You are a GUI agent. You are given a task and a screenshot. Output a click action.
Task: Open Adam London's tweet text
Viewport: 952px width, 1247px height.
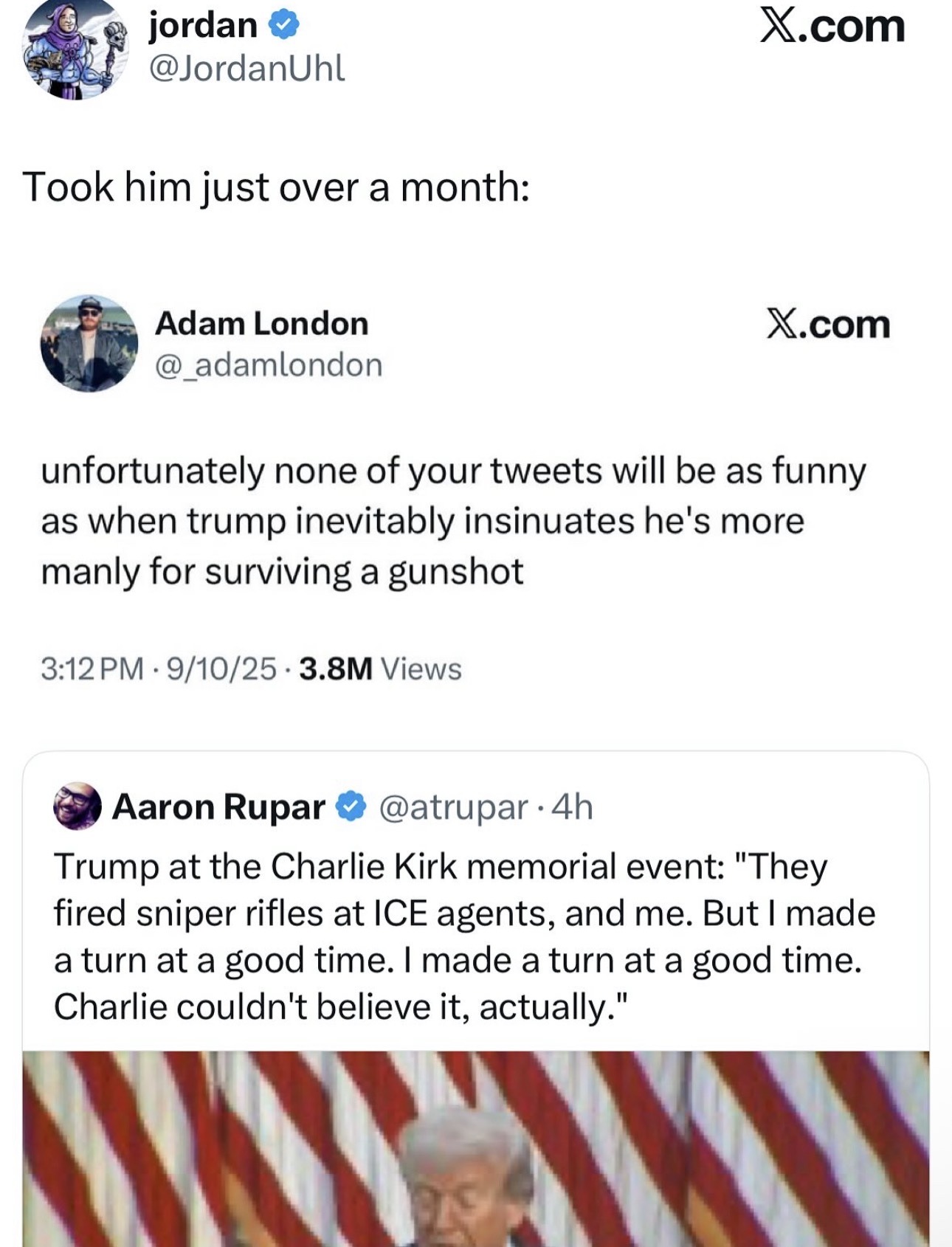click(x=452, y=521)
